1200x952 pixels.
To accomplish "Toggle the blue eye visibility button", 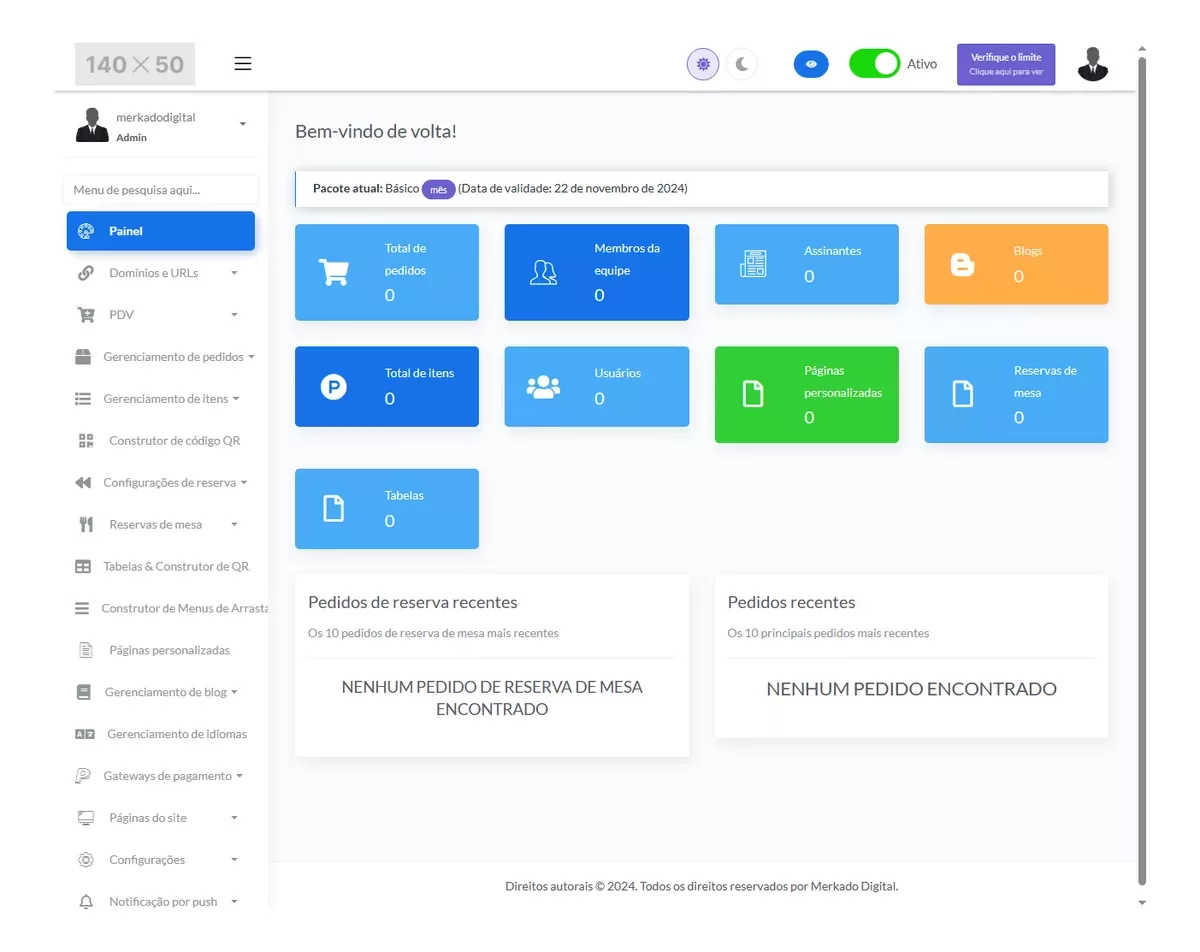I will click(x=811, y=64).
